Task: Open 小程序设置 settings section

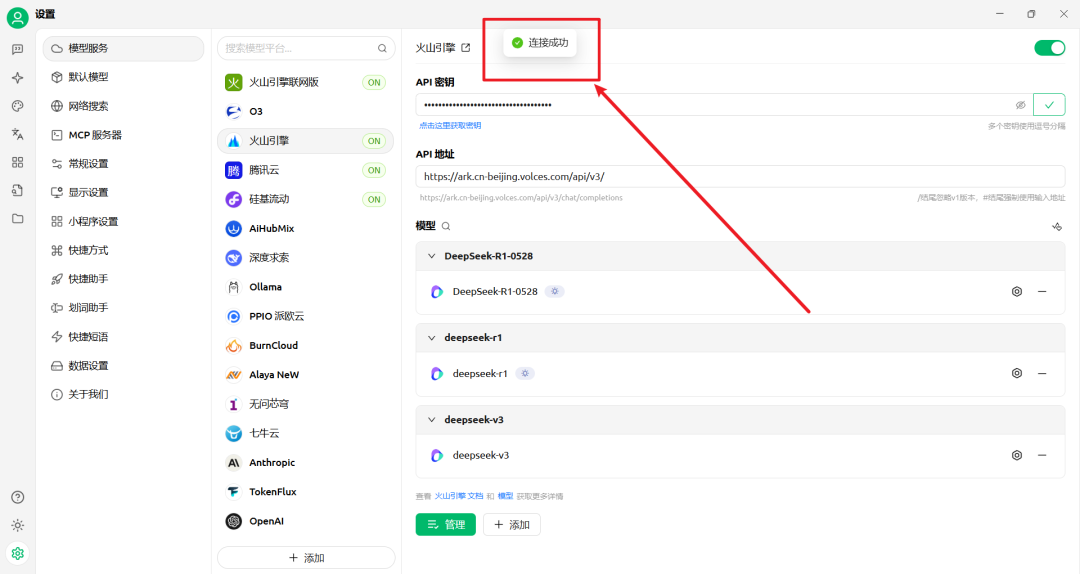Action: tap(123, 221)
